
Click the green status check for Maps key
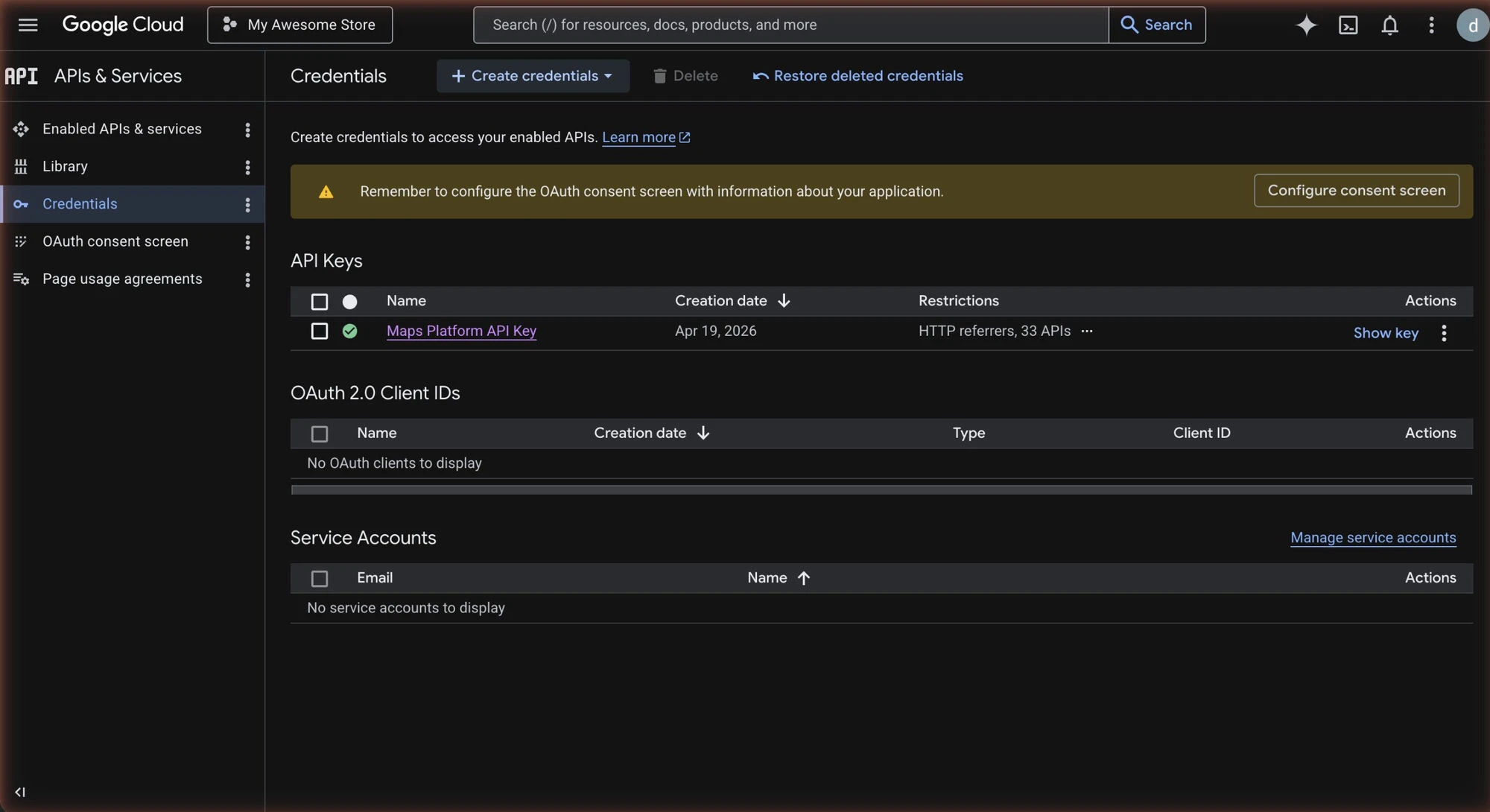pyautogui.click(x=349, y=331)
